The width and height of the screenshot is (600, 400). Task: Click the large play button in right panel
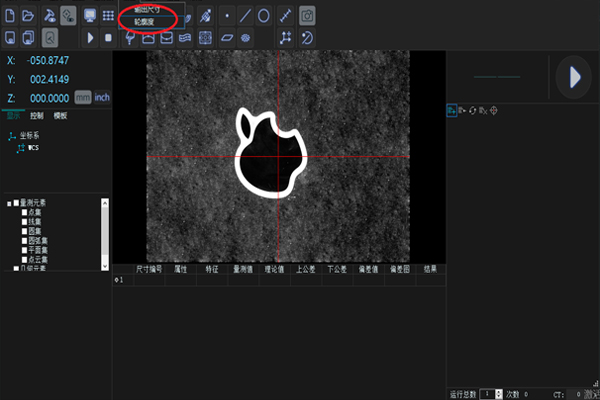[574, 77]
